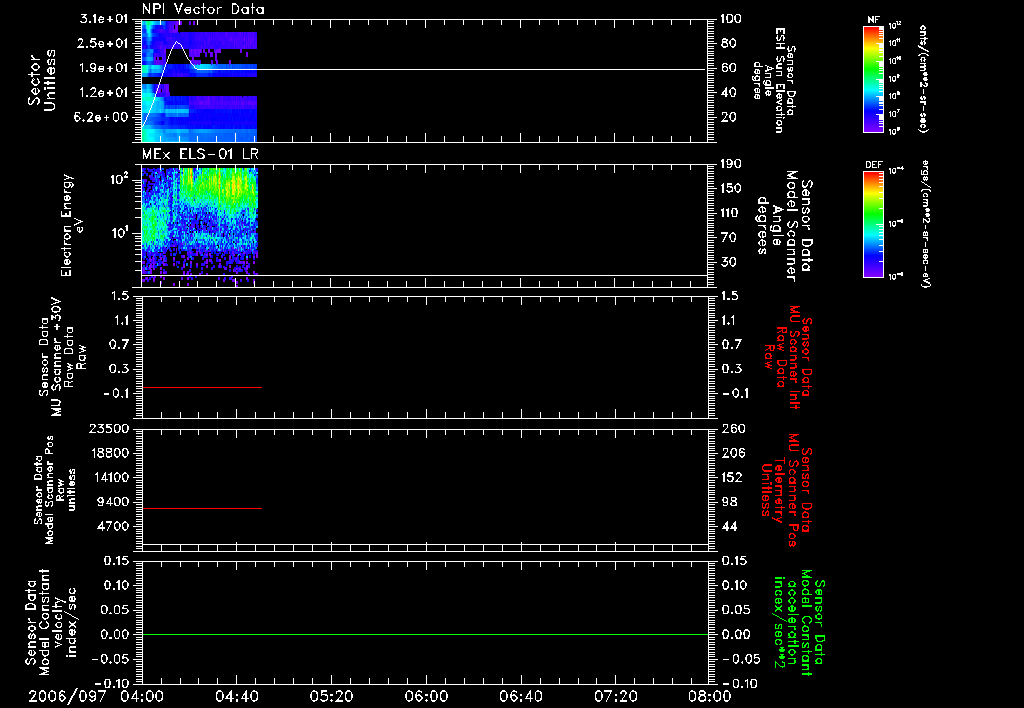The image size is (1024, 708).
Task: Click the "3.1e+01" sector axis value
Action: [104, 19]
